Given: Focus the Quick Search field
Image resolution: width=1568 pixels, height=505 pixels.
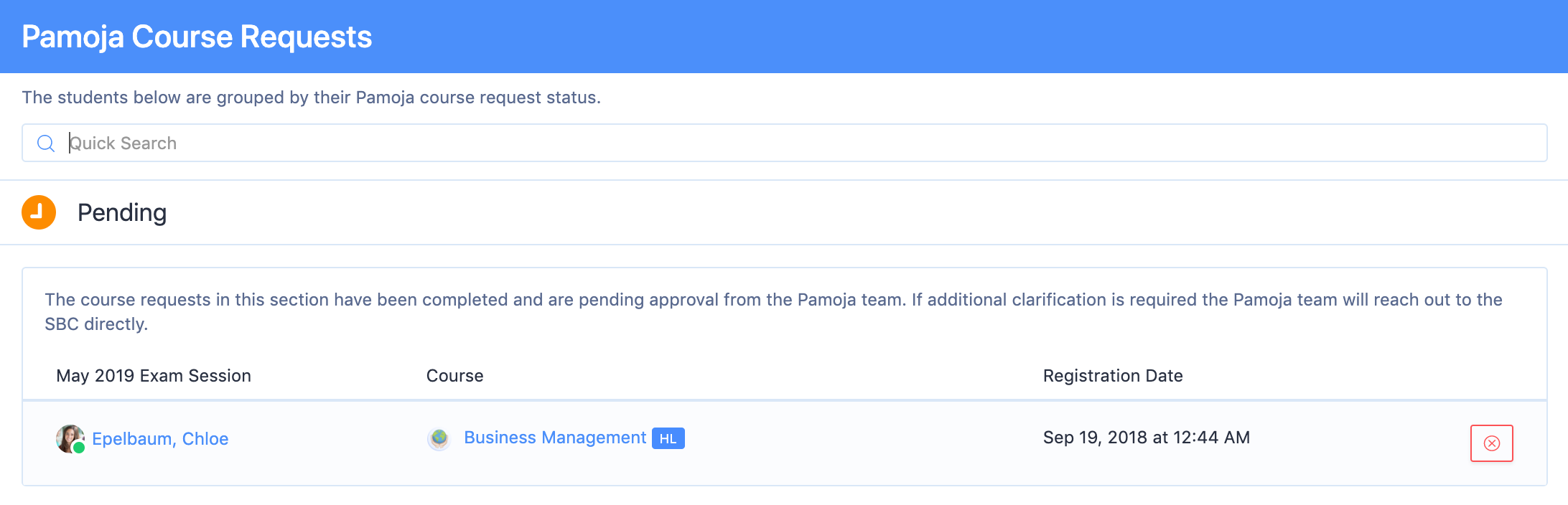Looking at the screenshot, I should [790, 143].
